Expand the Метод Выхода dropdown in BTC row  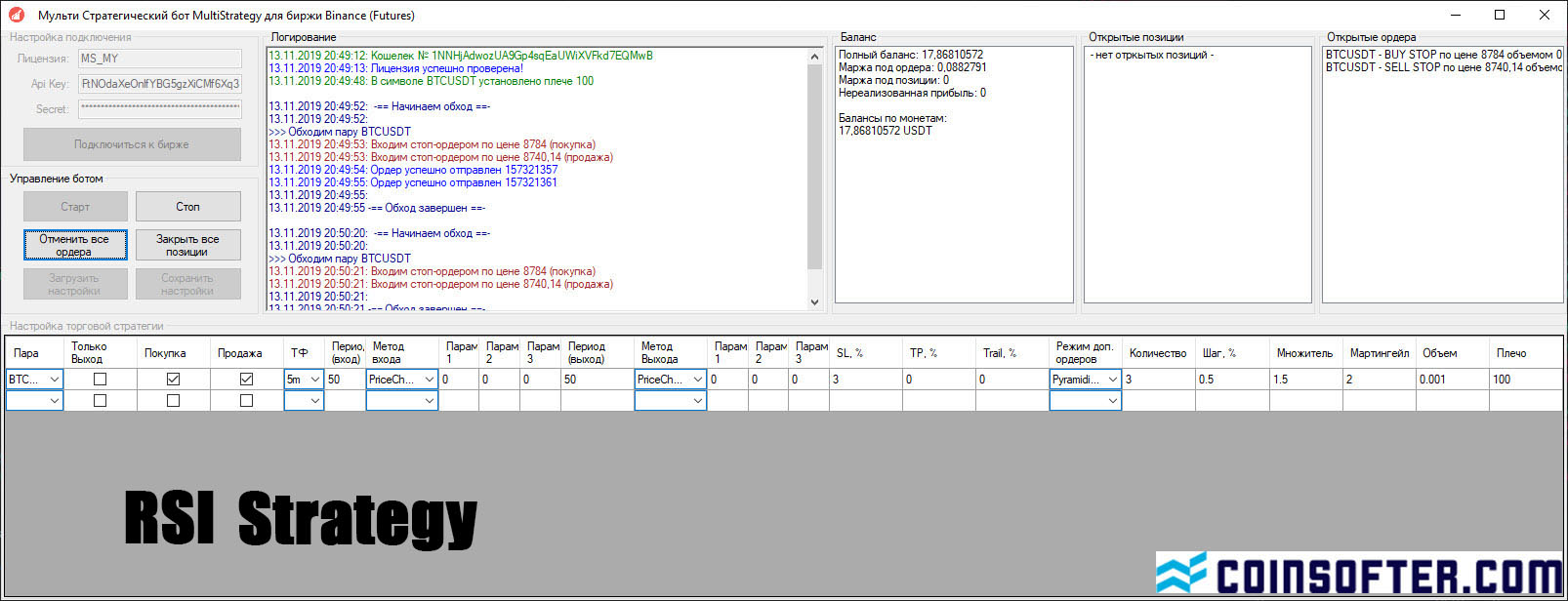[671, 380]
